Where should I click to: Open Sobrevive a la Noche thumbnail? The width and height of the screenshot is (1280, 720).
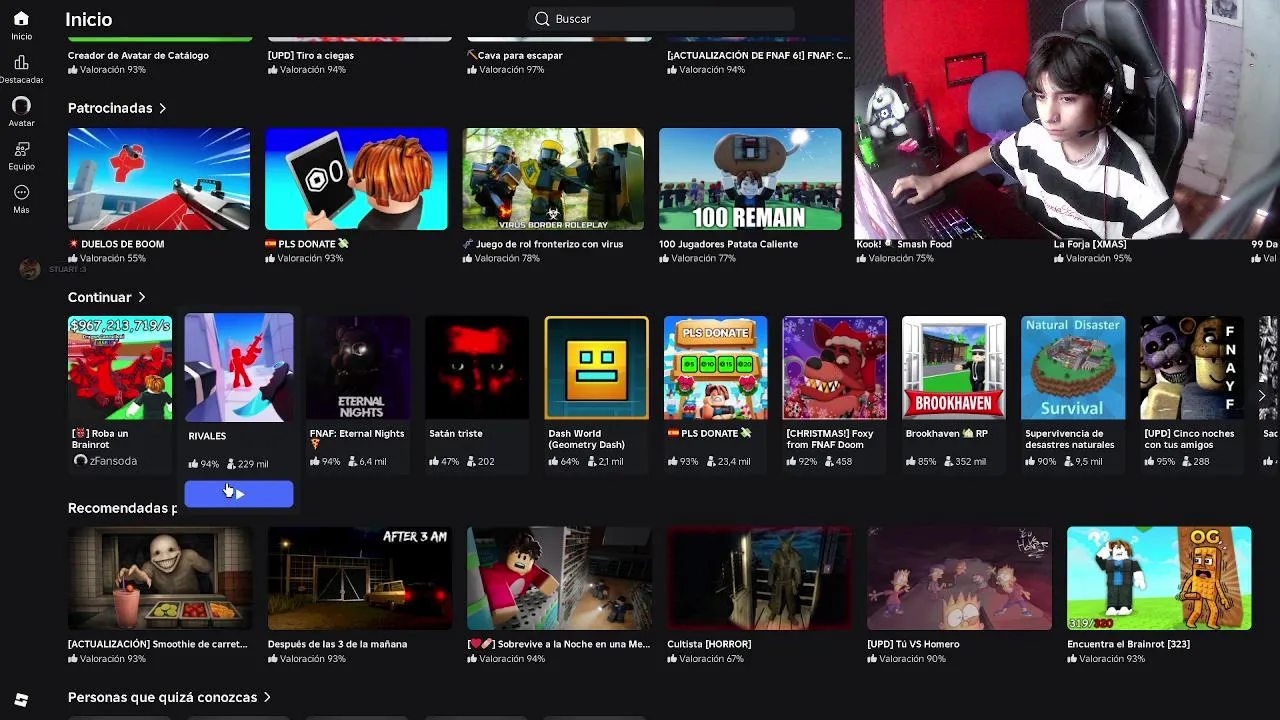pyautogui.click(x=559, y=578)
